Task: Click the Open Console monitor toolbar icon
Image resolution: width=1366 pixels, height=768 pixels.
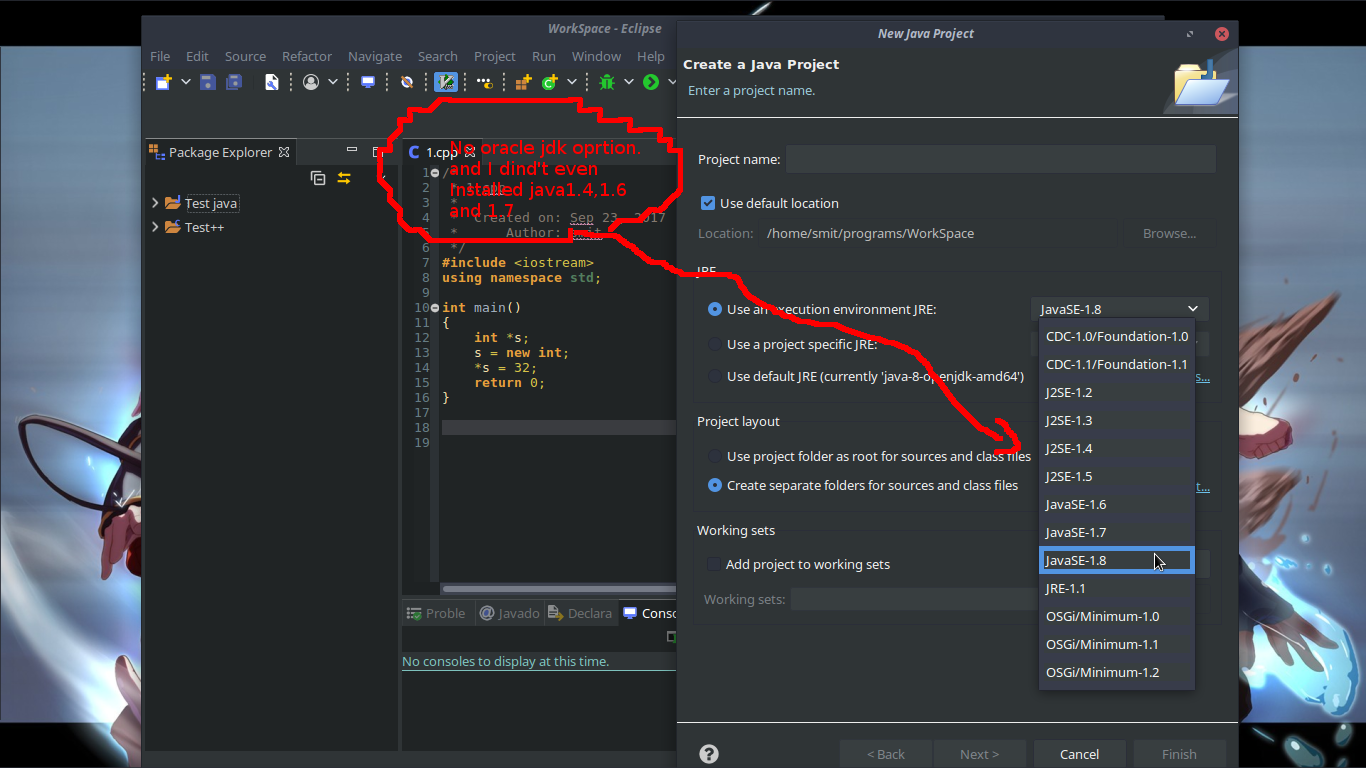Action: point(368,82)
